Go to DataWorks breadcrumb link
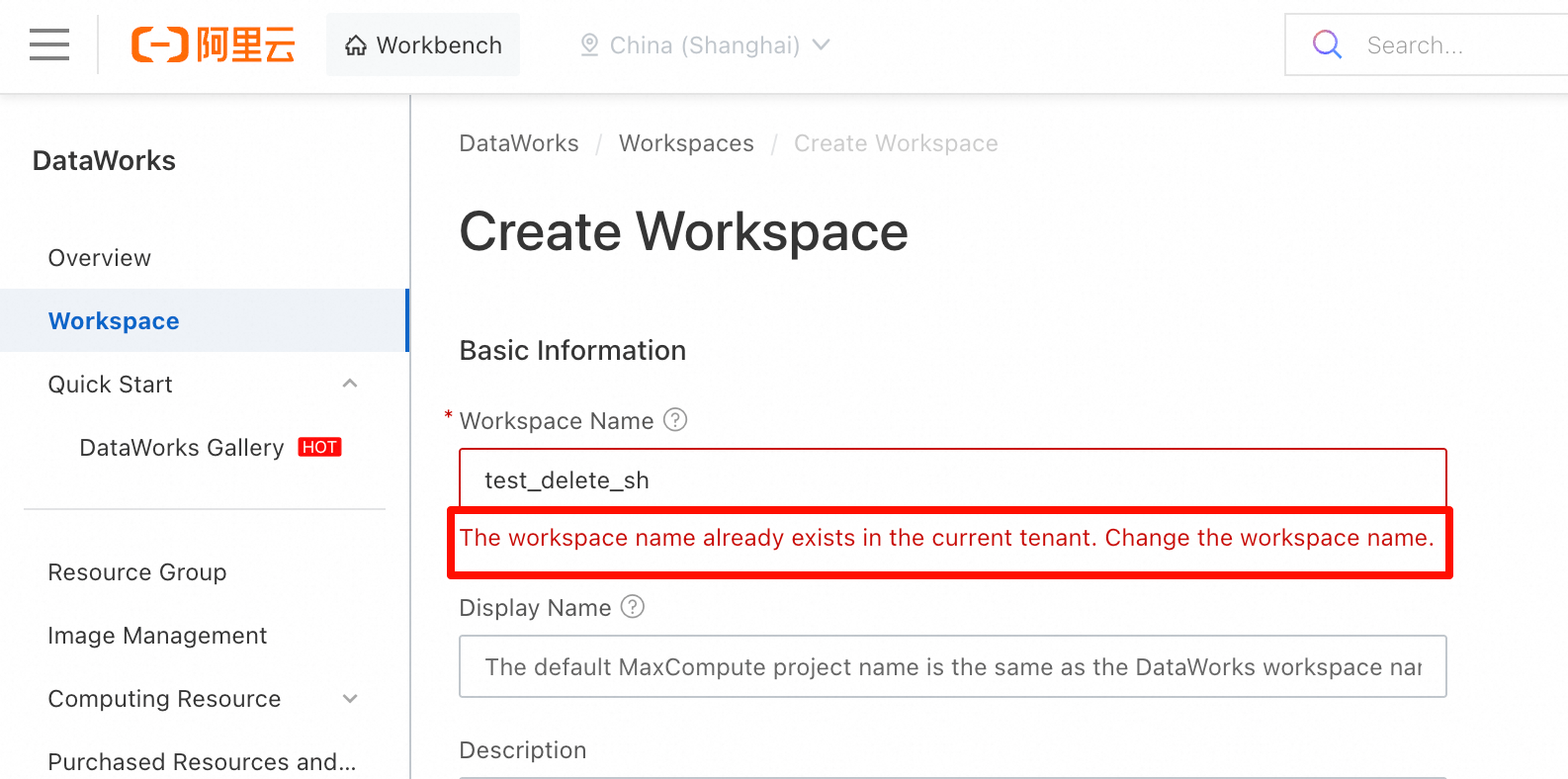The height and width of the screenshot is (779, 1568). pyautogui.click(x=519, y=143)
